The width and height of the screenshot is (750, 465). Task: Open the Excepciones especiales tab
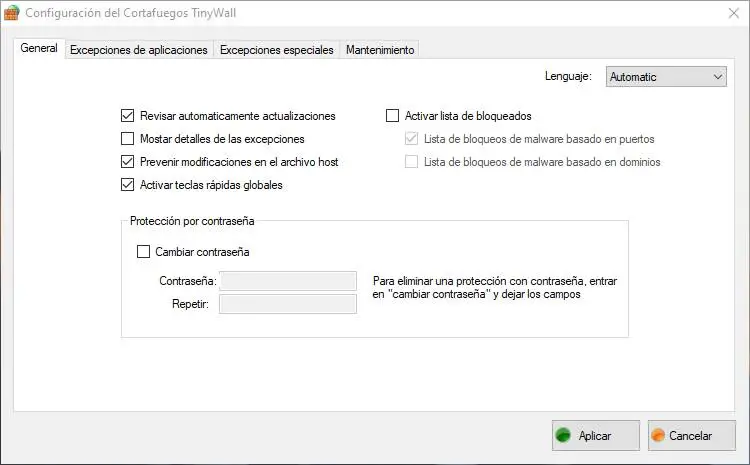tap(276, 50)
